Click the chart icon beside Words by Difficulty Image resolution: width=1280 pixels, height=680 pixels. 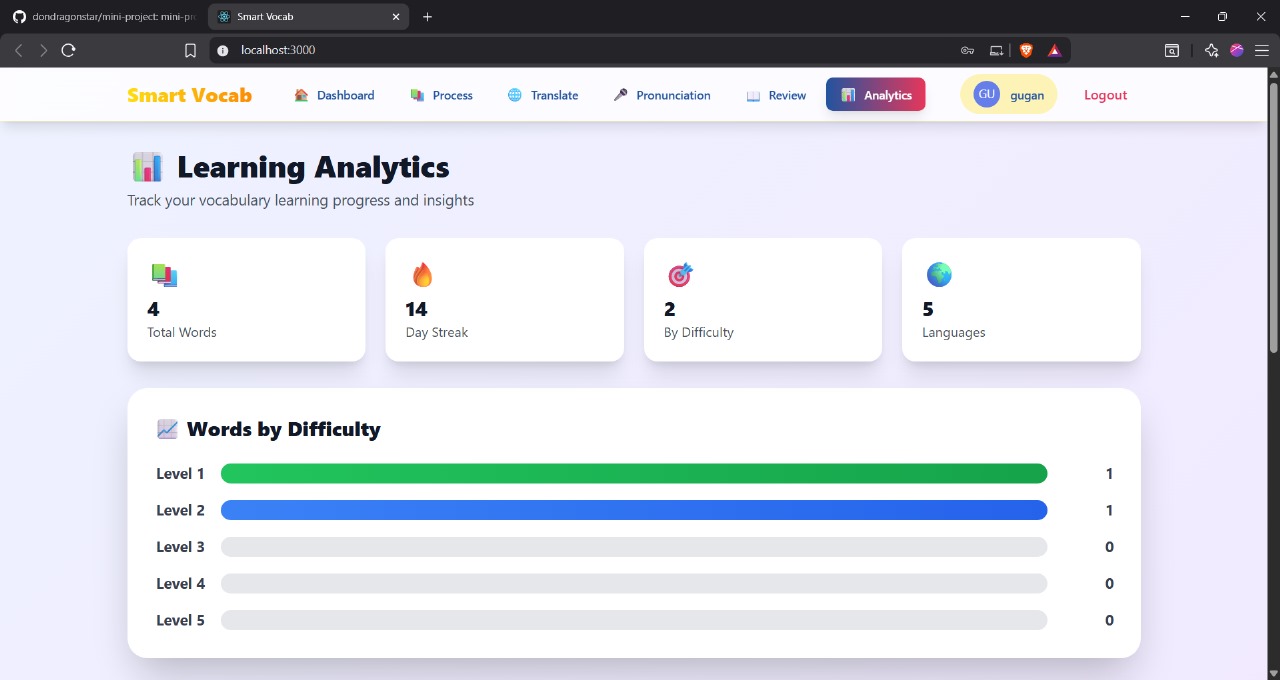167,429
